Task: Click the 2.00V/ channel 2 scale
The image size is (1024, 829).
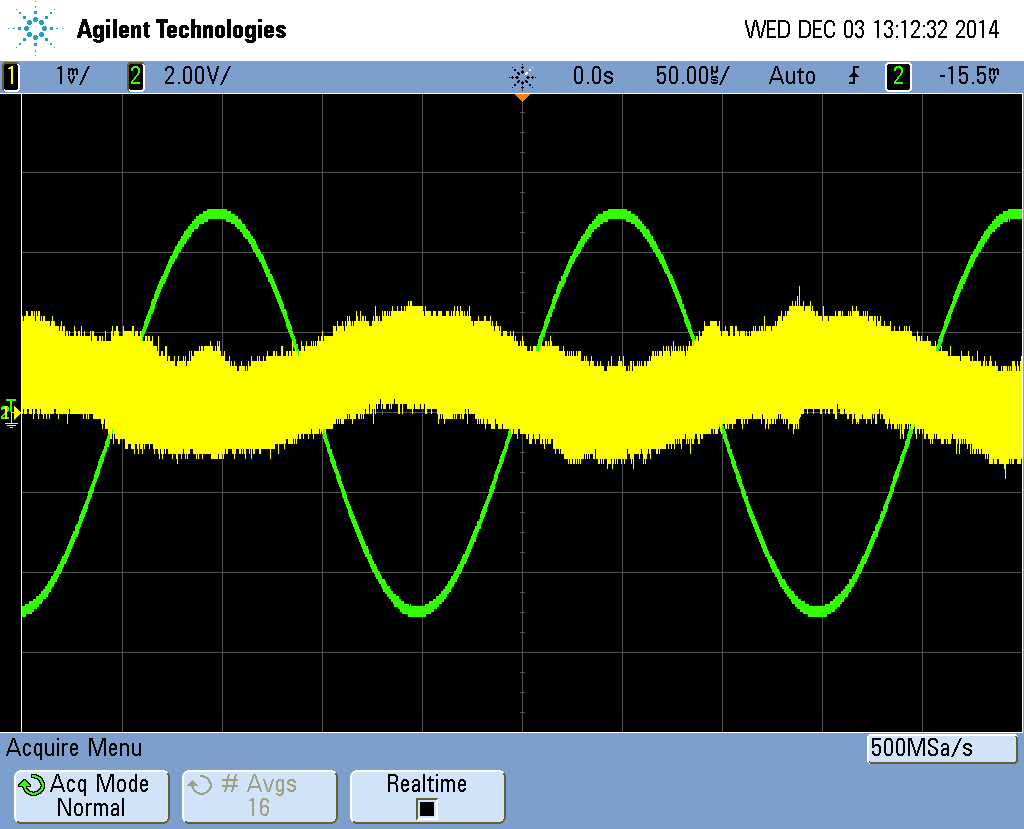Action: tap(197, 76)
